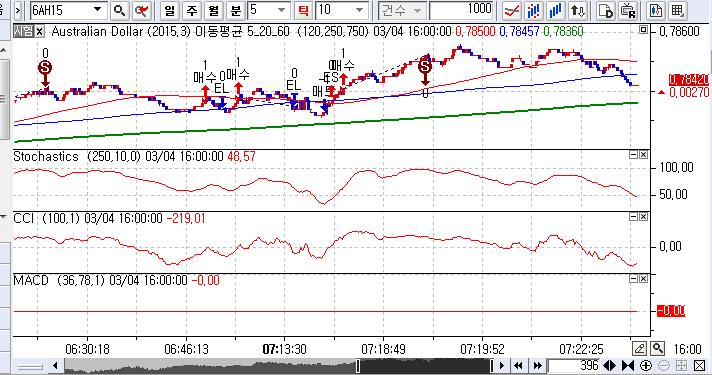Click the chart overview scrollbar slider
Viewport: 712px width, 375px height.
[425, 365]
